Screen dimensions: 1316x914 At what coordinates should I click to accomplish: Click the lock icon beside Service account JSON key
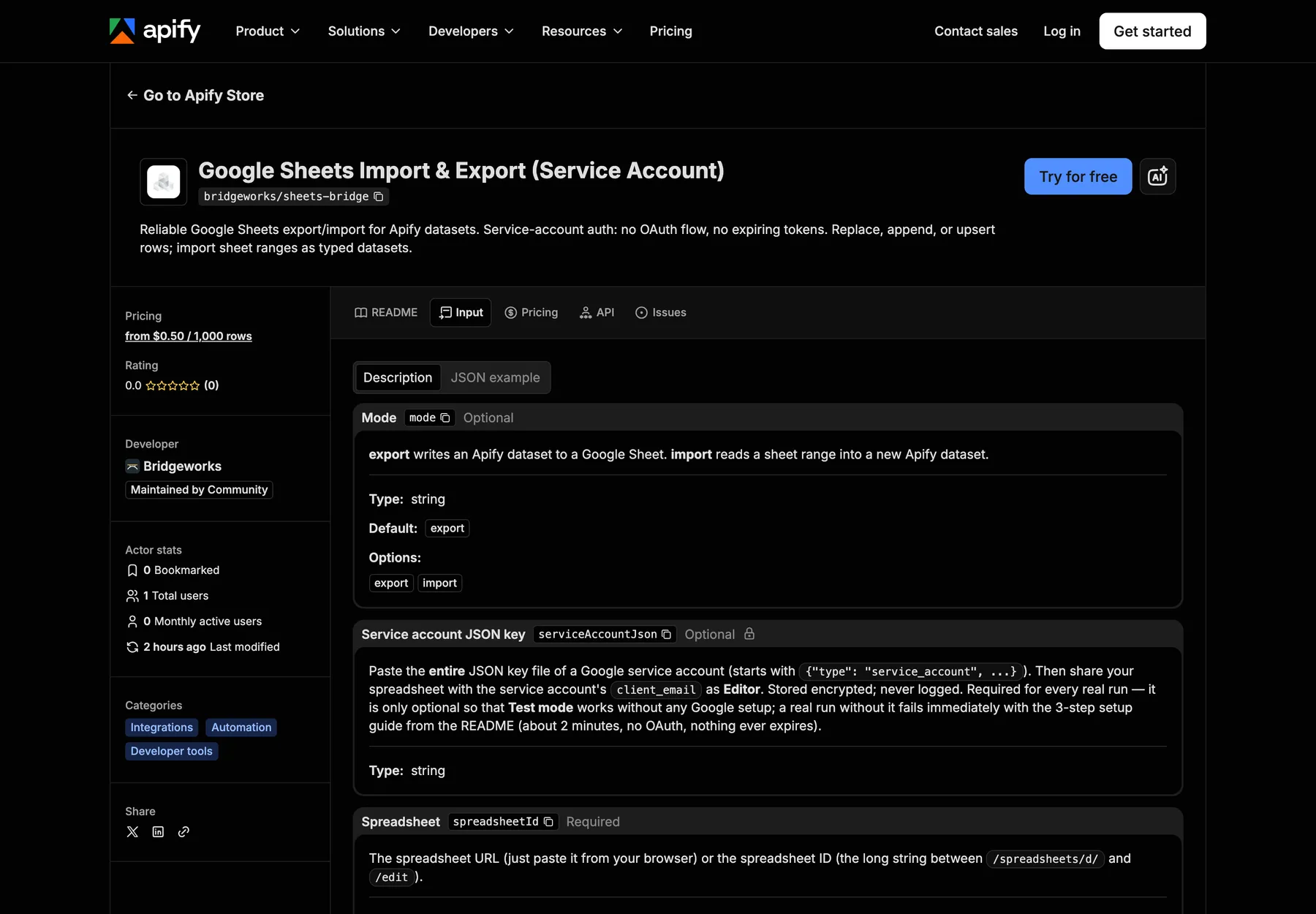pyautogui.click(x=749, y=634)
